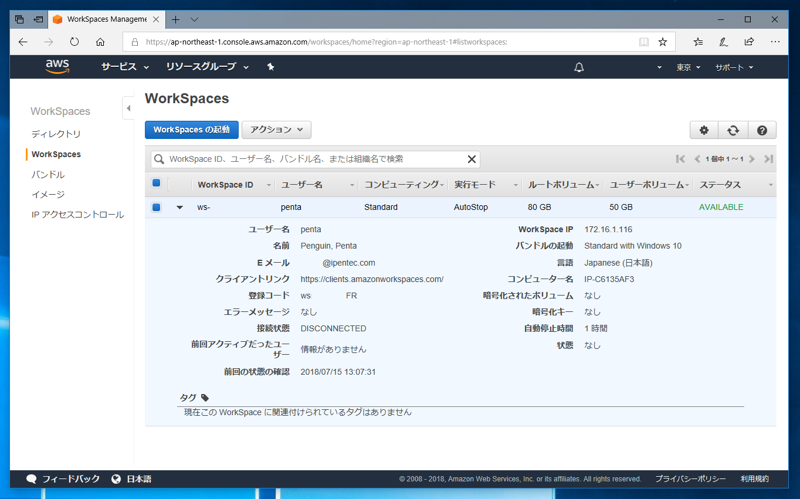Click the browser forward arrow
This screenshot has width=800, height=499.
click(x=48, y=42)
